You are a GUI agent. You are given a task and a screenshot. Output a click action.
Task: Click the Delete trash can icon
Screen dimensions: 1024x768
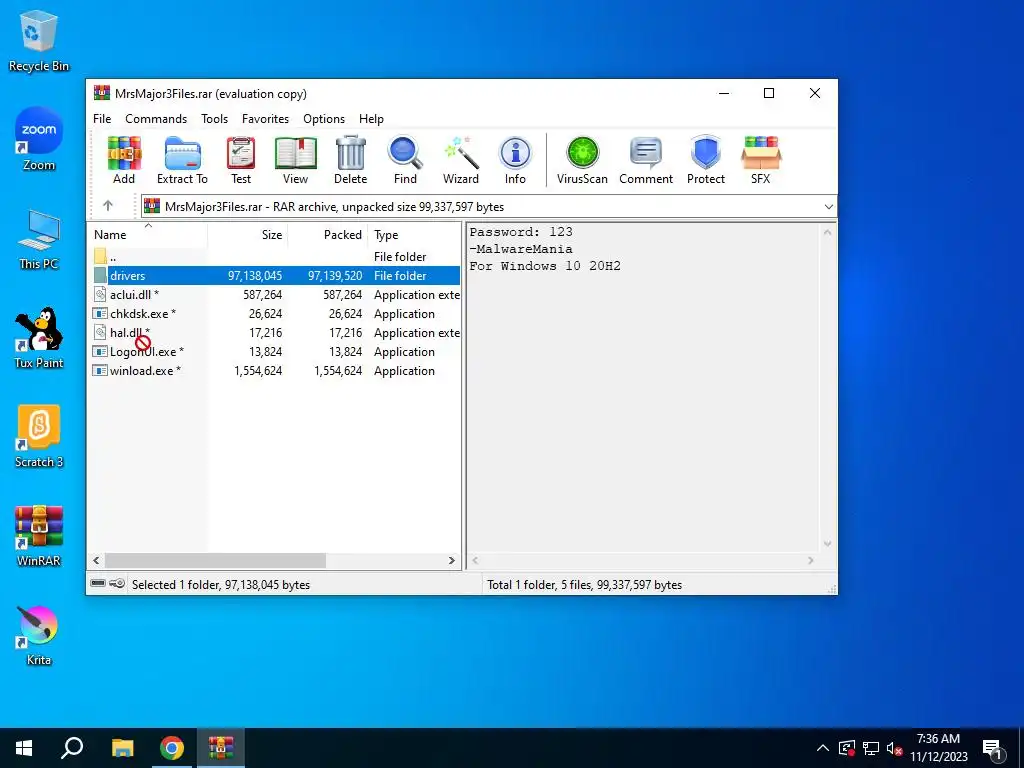(x=351, y=160)
